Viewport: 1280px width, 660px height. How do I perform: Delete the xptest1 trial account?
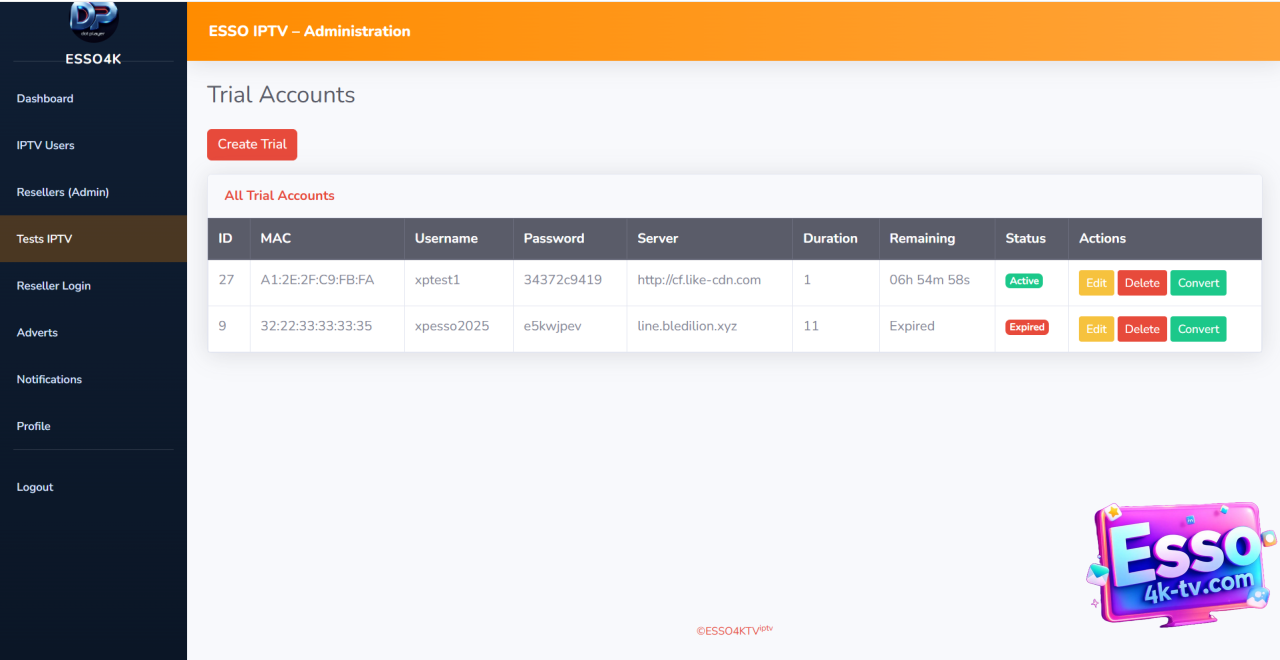coord(1141,283)
